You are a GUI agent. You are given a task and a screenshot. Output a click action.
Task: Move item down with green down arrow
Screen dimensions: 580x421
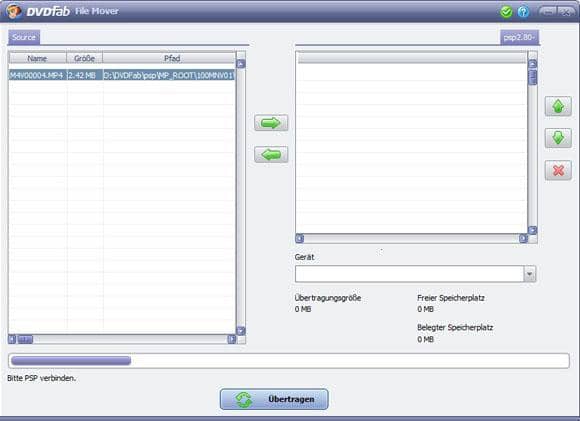[558, 138]
